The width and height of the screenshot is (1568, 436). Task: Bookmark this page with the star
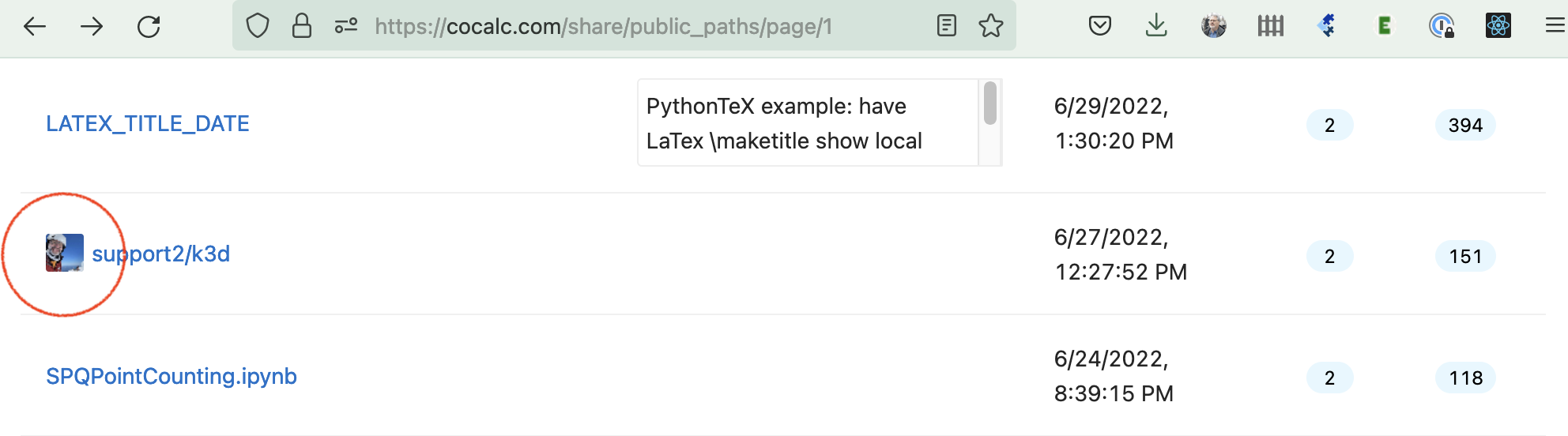pyautogui.click(x=990, y=26)
